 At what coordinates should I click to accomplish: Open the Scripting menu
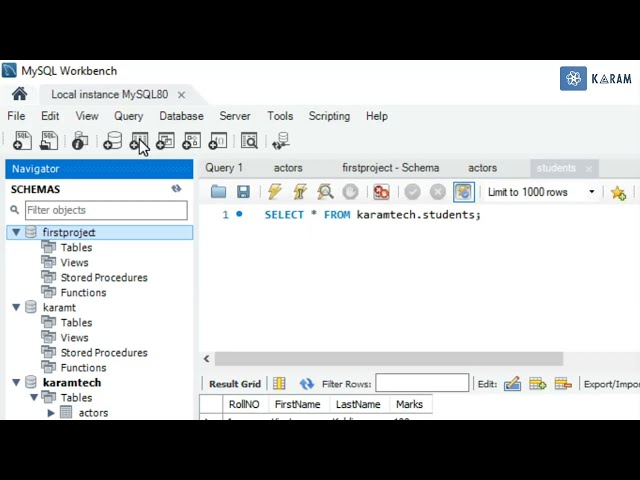[329, 116]
